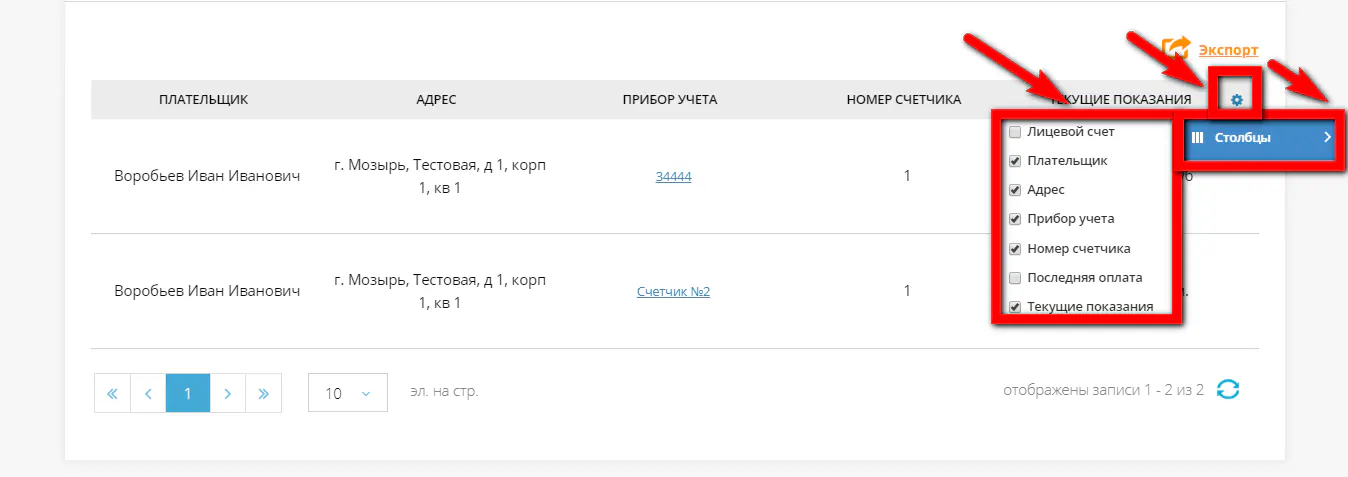This screenshot has width=1348, height=477.
Task: Sort by the Плательщик column header
Action: pyautogui.click(x=203, y=99)
